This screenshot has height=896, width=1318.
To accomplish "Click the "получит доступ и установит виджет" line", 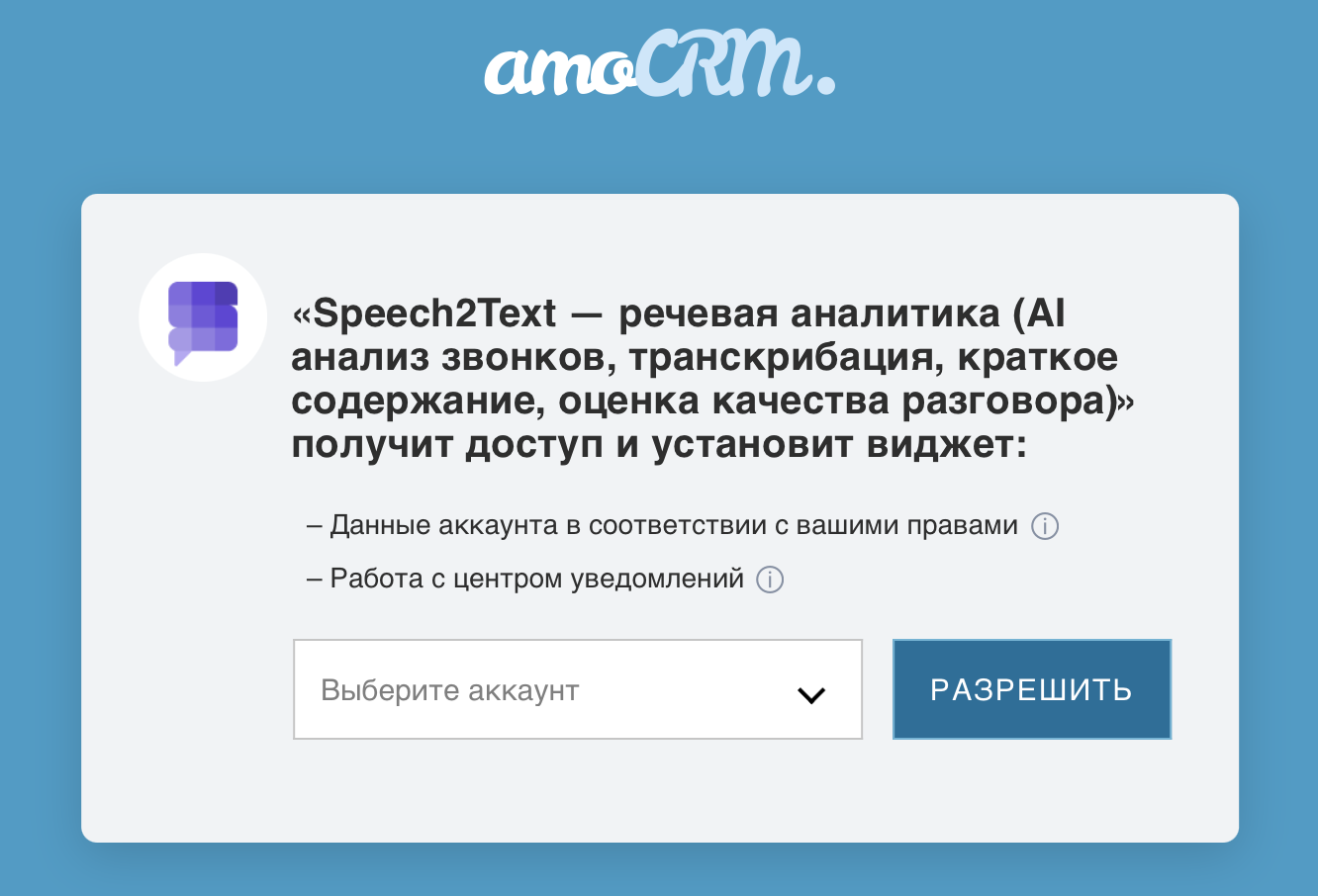I will (x=659, y=445).
